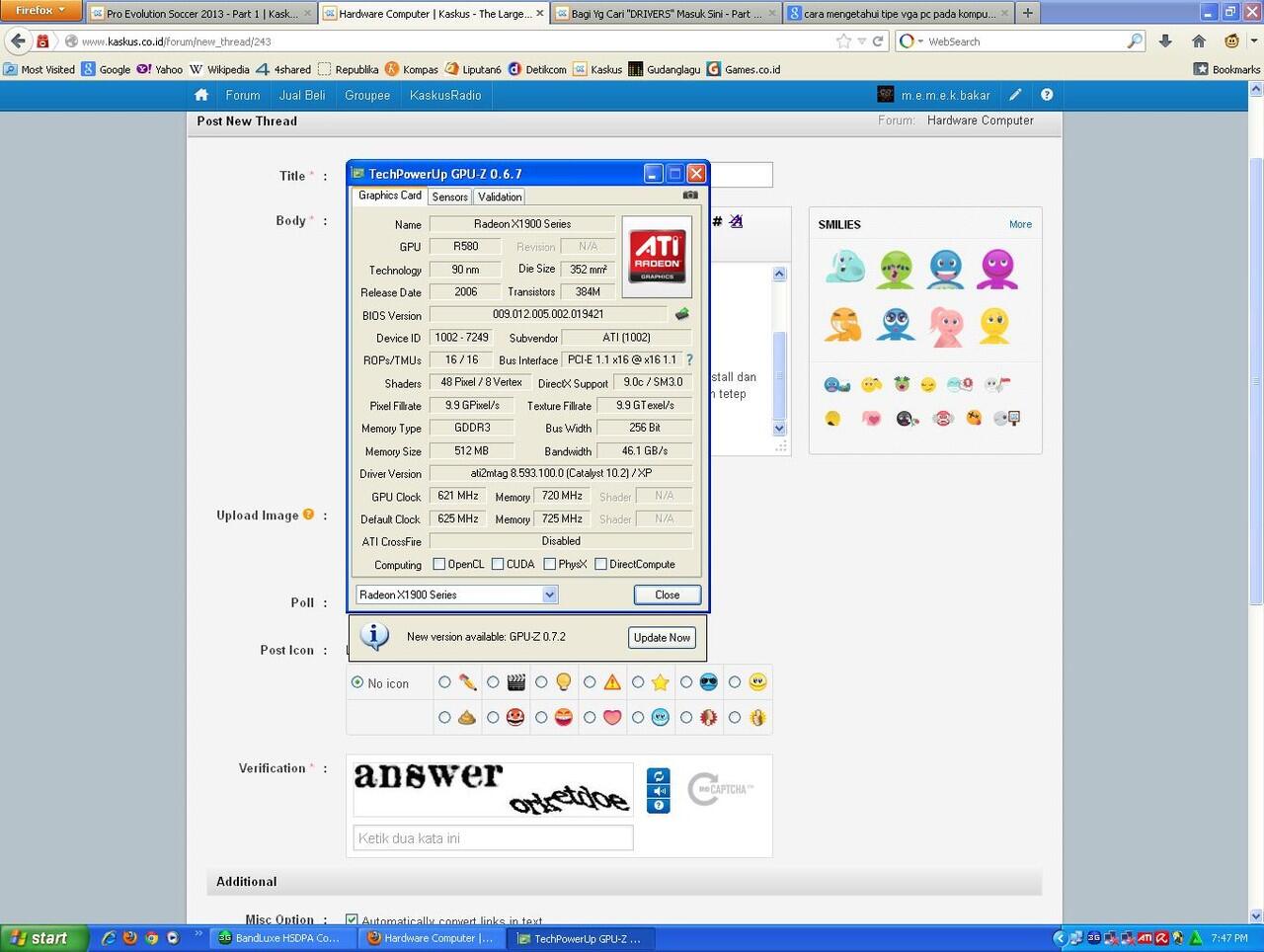This screenshot has width=1264, height=952.
Task: Toggle the DirectCompute checkbox
Action: (600, 564)
